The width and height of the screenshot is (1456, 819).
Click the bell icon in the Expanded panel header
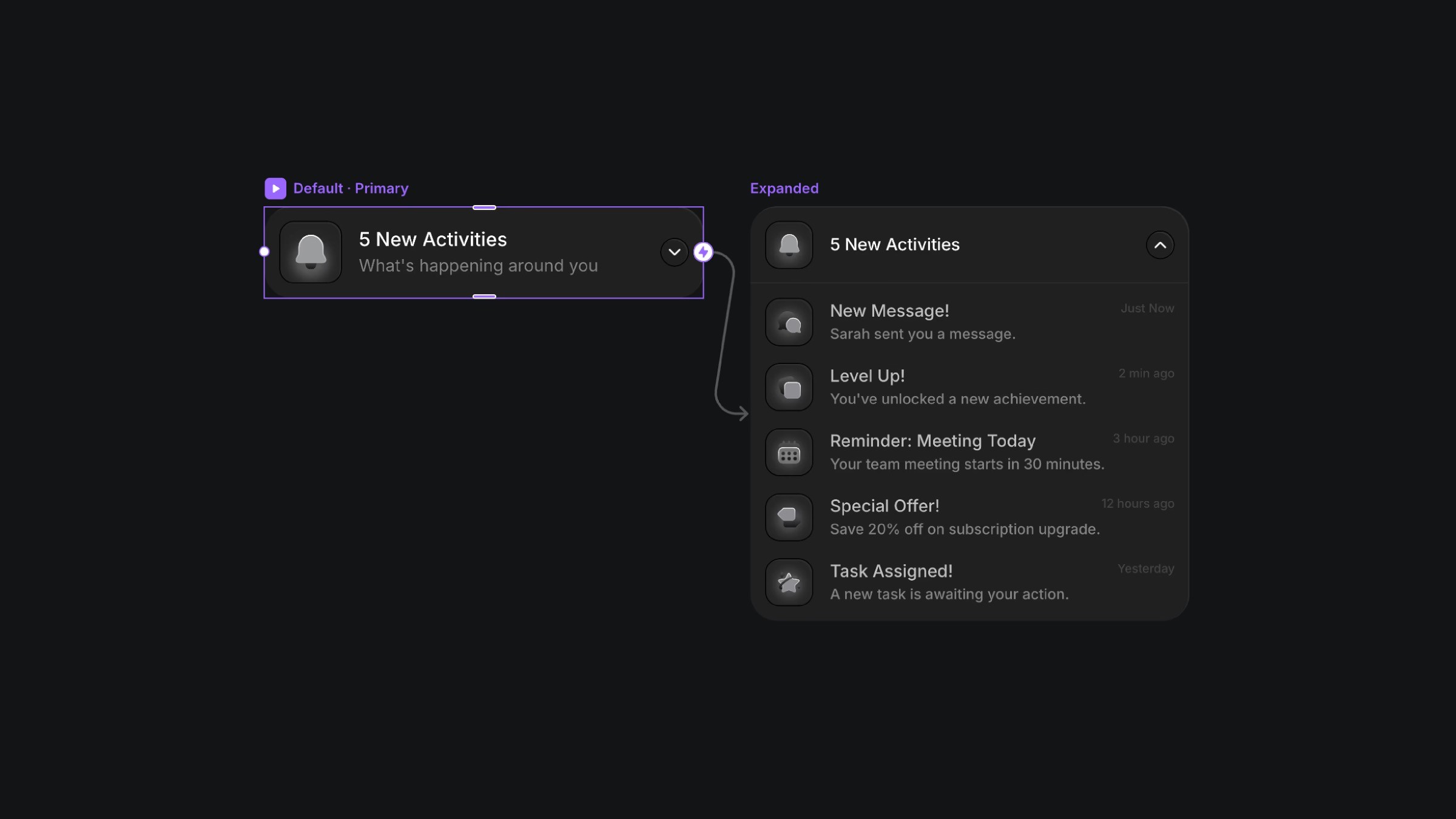(x=789, y=244)
